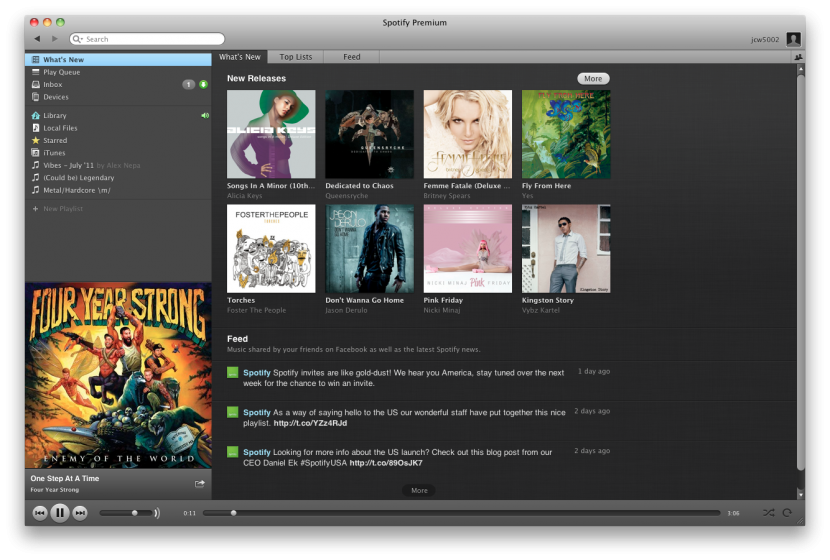This screenshot has width=830, height=560.
Task: Click More button beside New Releases
Action: [593, 78]
